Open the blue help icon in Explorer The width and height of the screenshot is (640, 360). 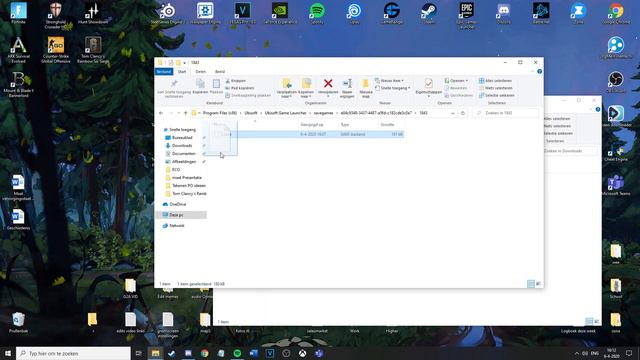(x=539, y=71)
